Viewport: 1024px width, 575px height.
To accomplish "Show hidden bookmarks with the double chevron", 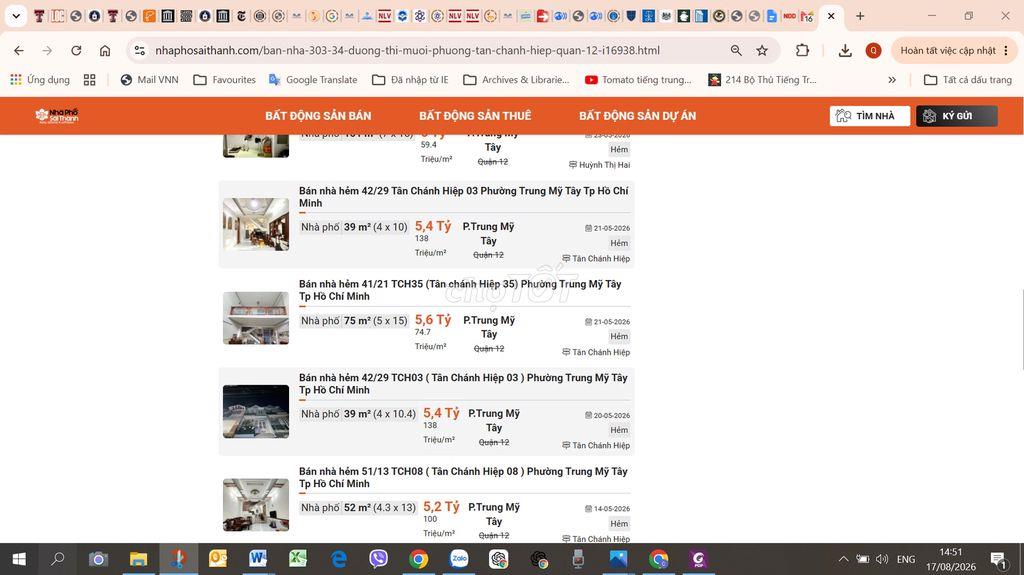I will [x=891, y=80].
